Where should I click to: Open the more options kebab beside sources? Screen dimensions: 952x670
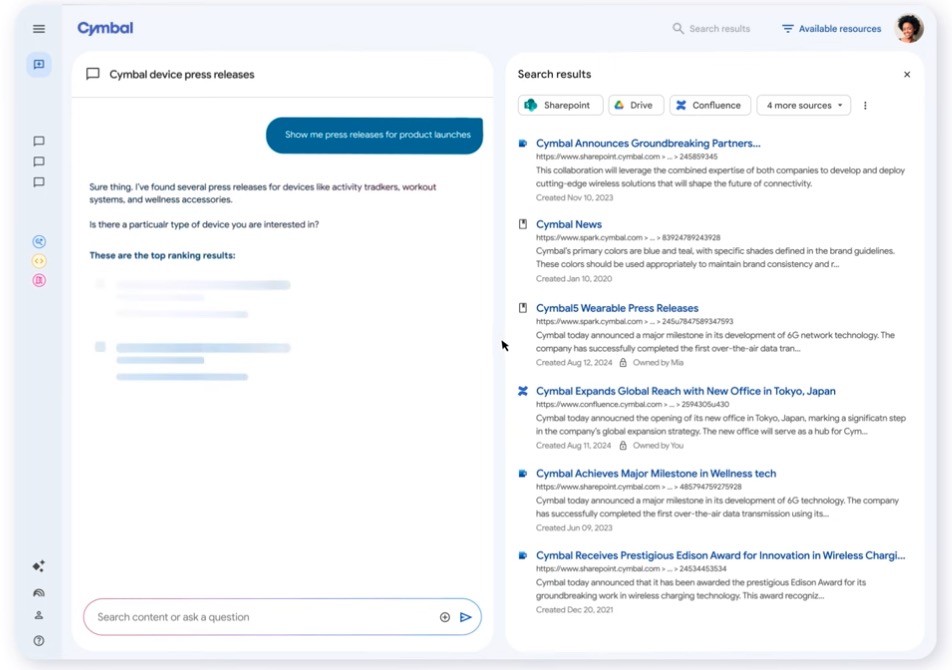click(865, 105)
